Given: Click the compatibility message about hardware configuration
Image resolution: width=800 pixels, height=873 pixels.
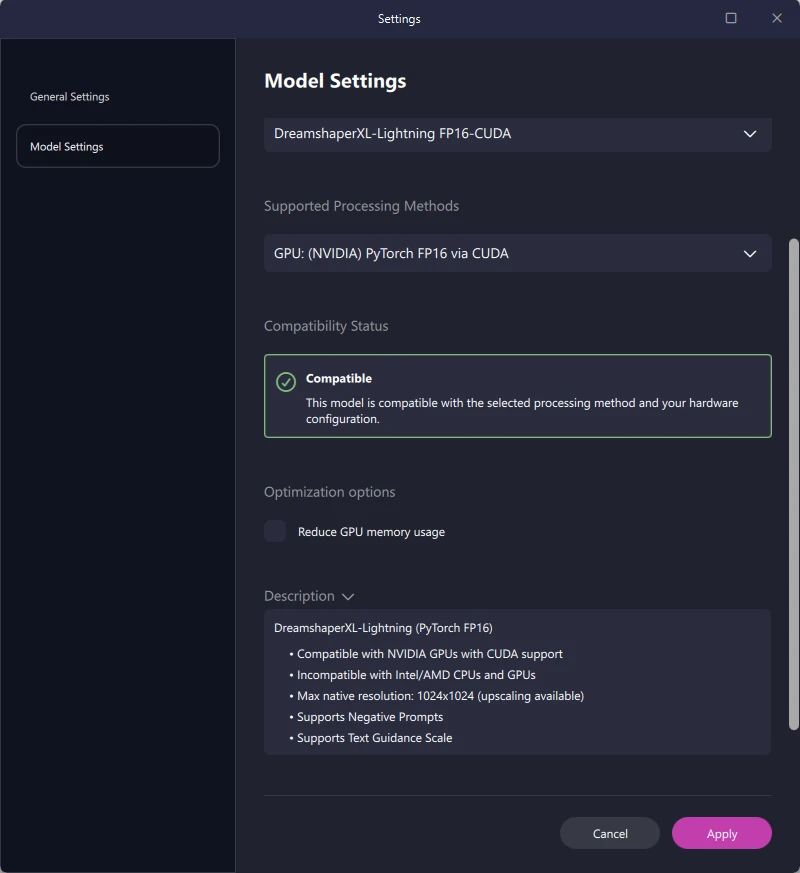Looking at the screenshot, I should (x=522, y=411).
